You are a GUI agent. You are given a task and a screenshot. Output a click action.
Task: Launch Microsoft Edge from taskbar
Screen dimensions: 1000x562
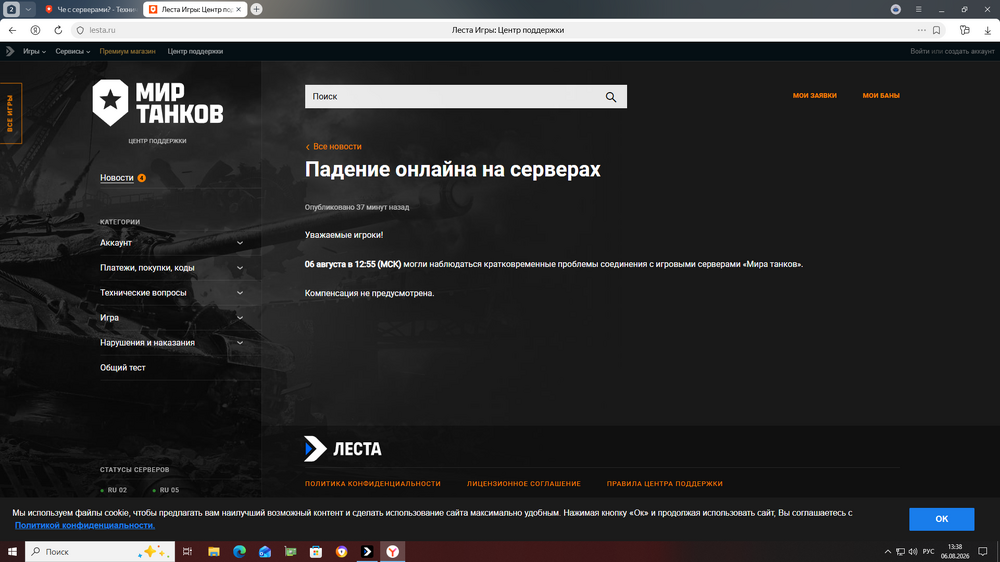click(x=239, y=551)
